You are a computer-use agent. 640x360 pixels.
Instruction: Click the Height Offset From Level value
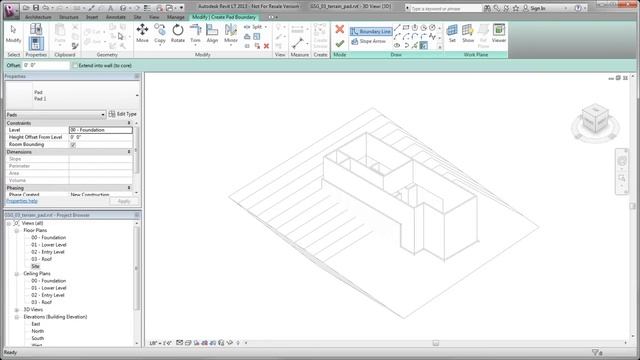(101, 137)
